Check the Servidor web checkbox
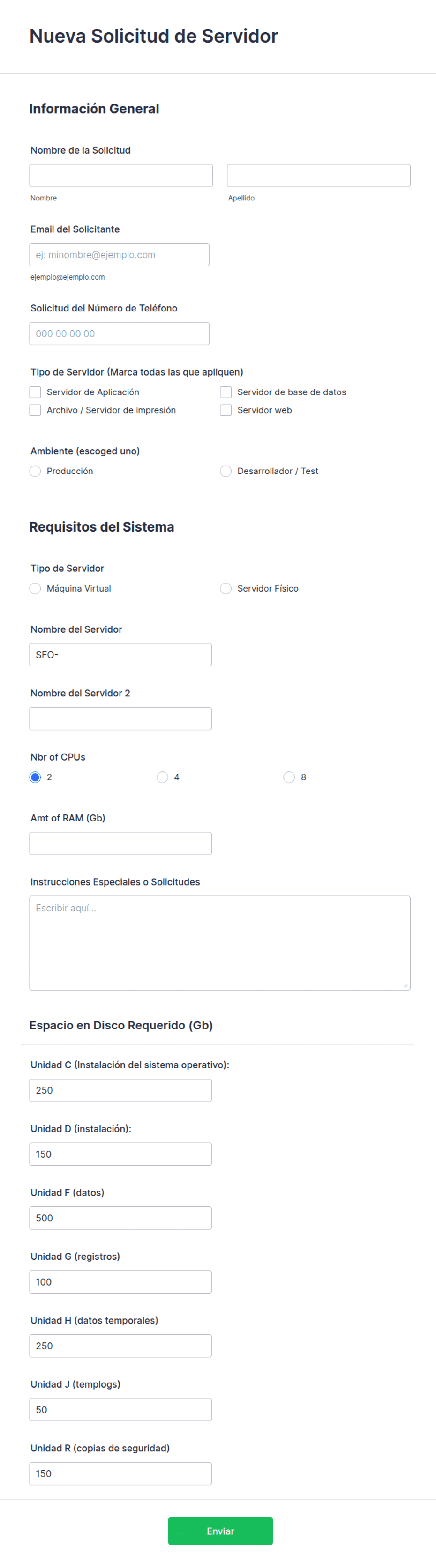This screenshot has height=1568, width=436. click(x=226, y=410)
